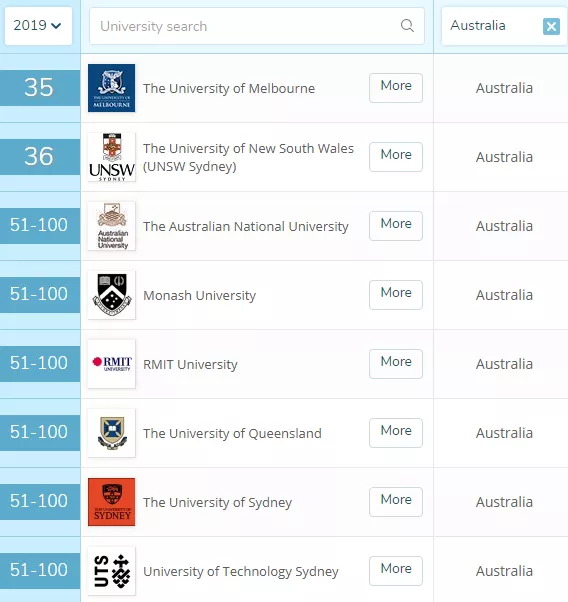Click the Australian National University logo
This screenshot has width=568, height=602.
(x=111, y=226)
